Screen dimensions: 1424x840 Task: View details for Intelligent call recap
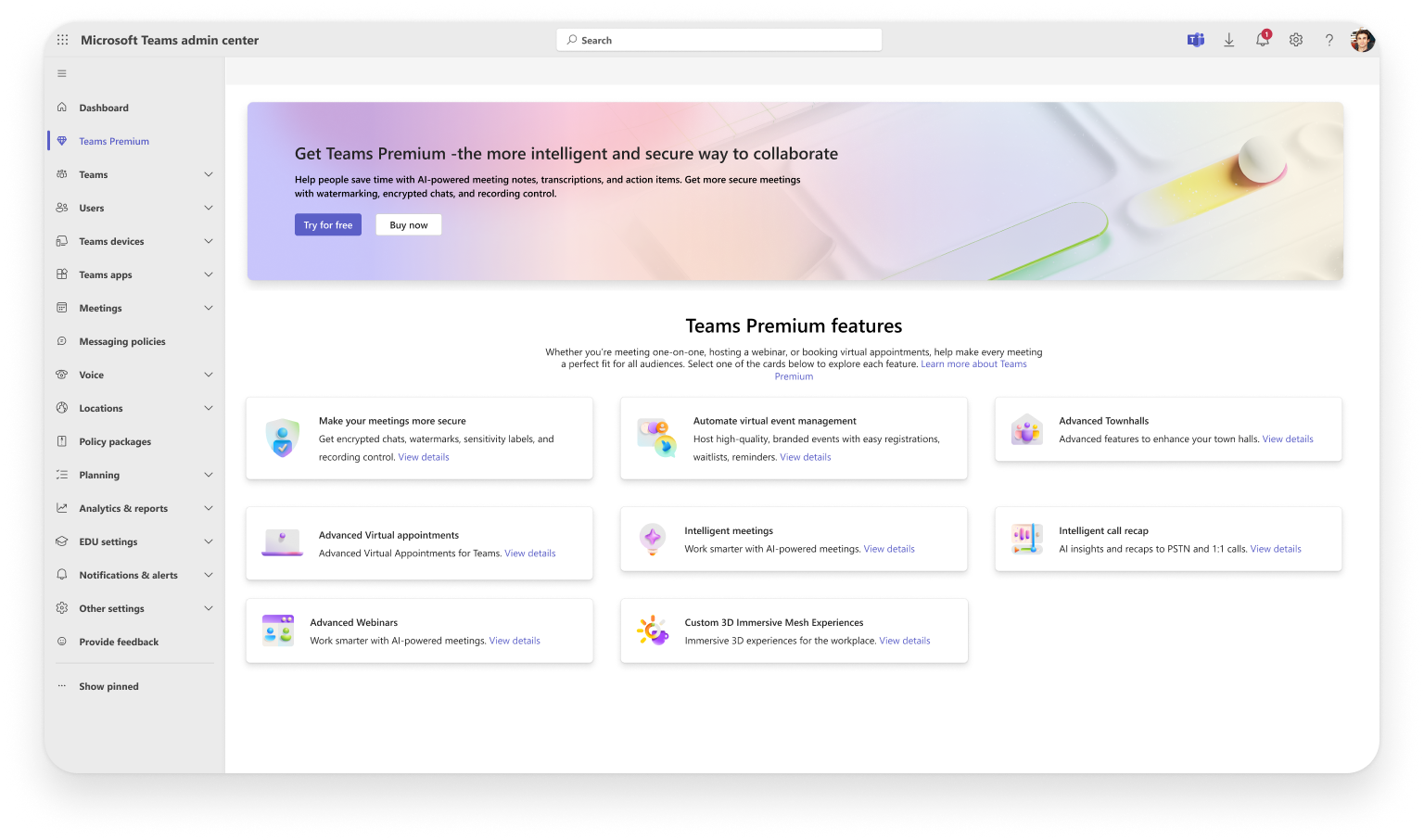click(1276, 549)
